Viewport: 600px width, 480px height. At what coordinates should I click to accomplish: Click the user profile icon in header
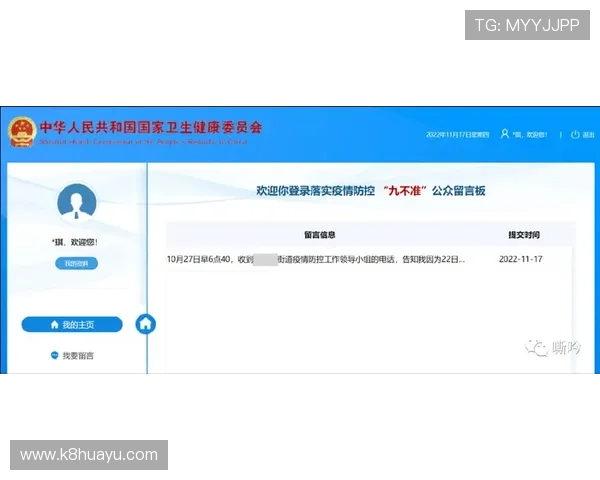click(x=505, y=134)
